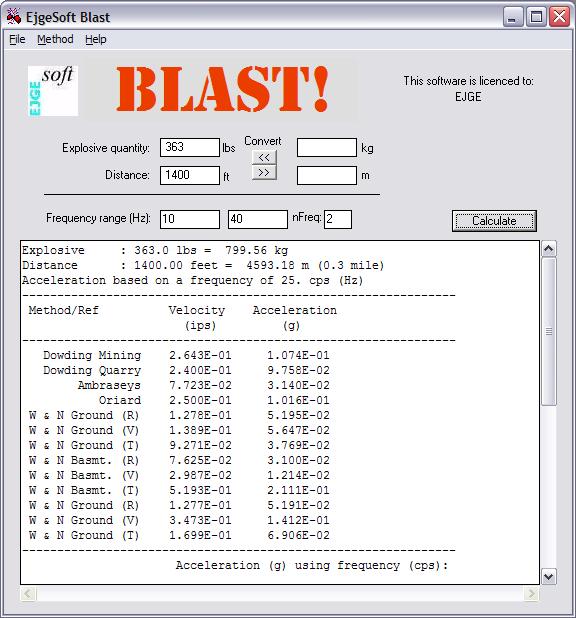Click the << convert to imperial button
Screen dimensions: 576x618
pyautogui.click(x=264, y=157)
